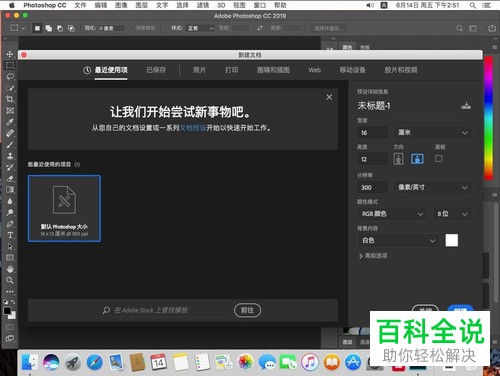Set the Subtract from Selection mode
500x376 pixels.
[x=60, y=28]
